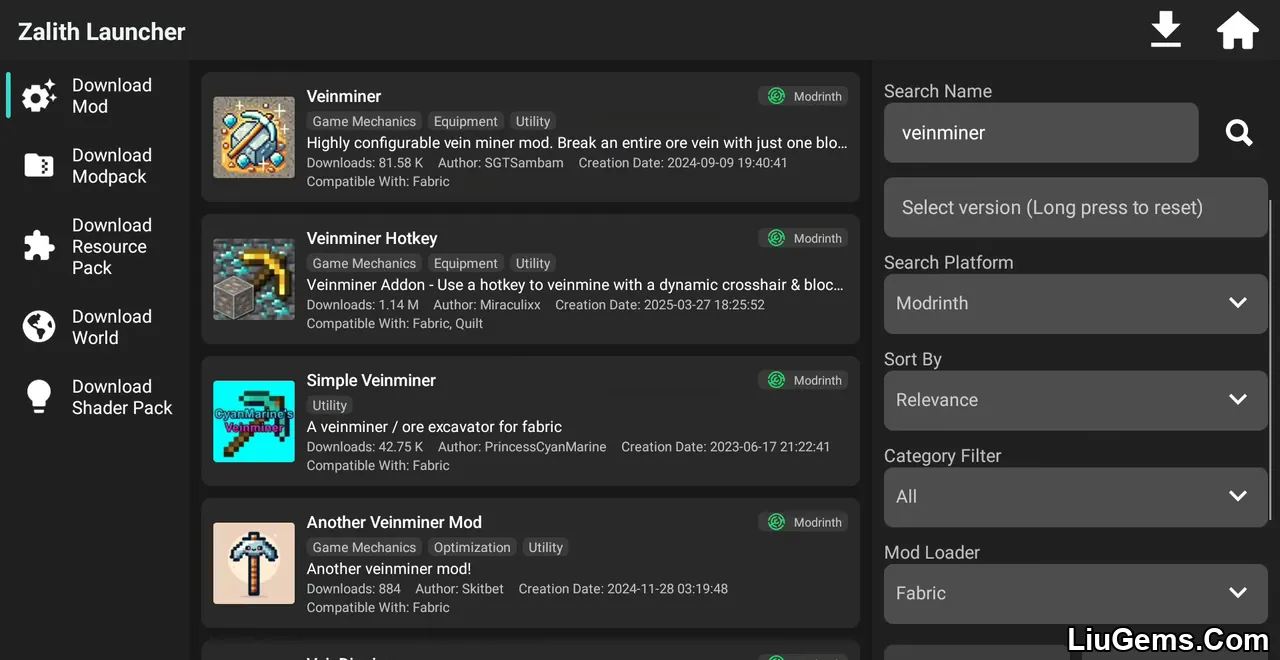Image resolution: width=1280 pixels, height=660 pixels.
Task: Open Veinminer Hotkey thumbnail image
Action: (254, 279)
